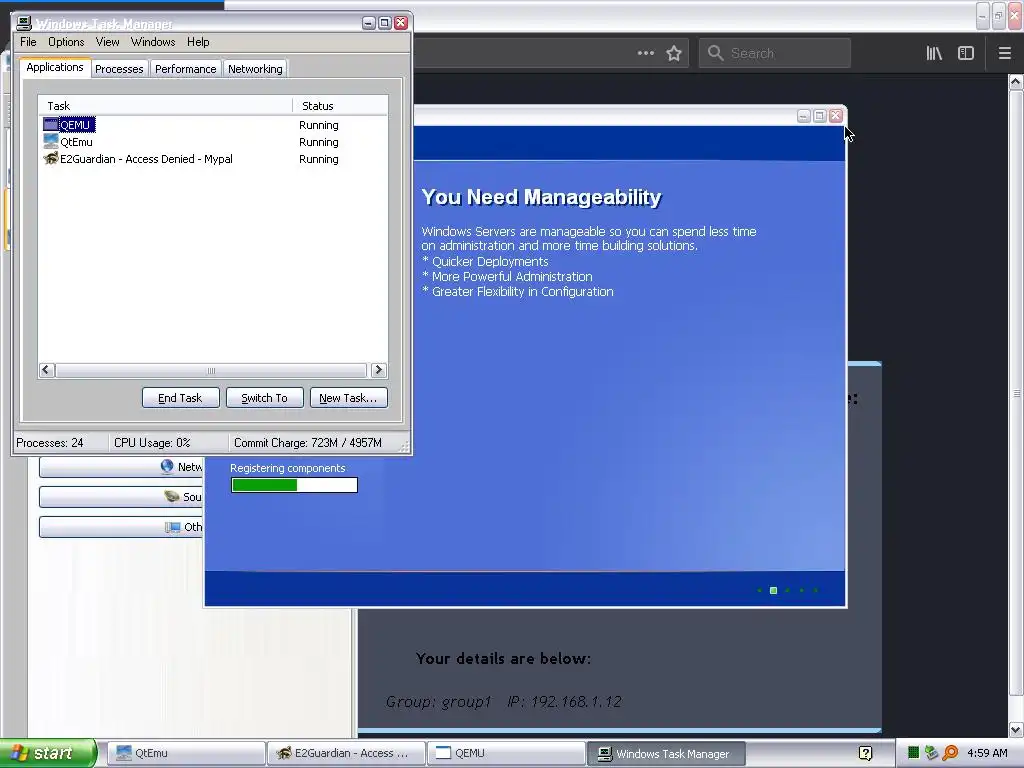Image resolution: width=1024 pixels, height=768 pixels.
Task: Click network tray icon
Action: click(931, 753)
